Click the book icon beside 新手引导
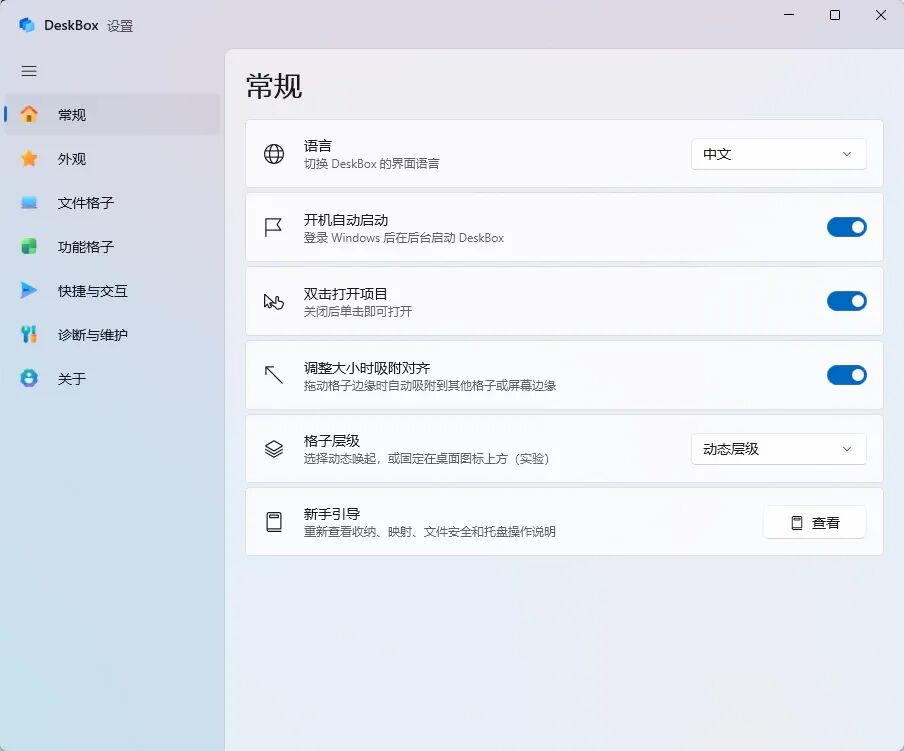Image resolution: width=904 pixels, height=751 pixels. coord(274,522)
